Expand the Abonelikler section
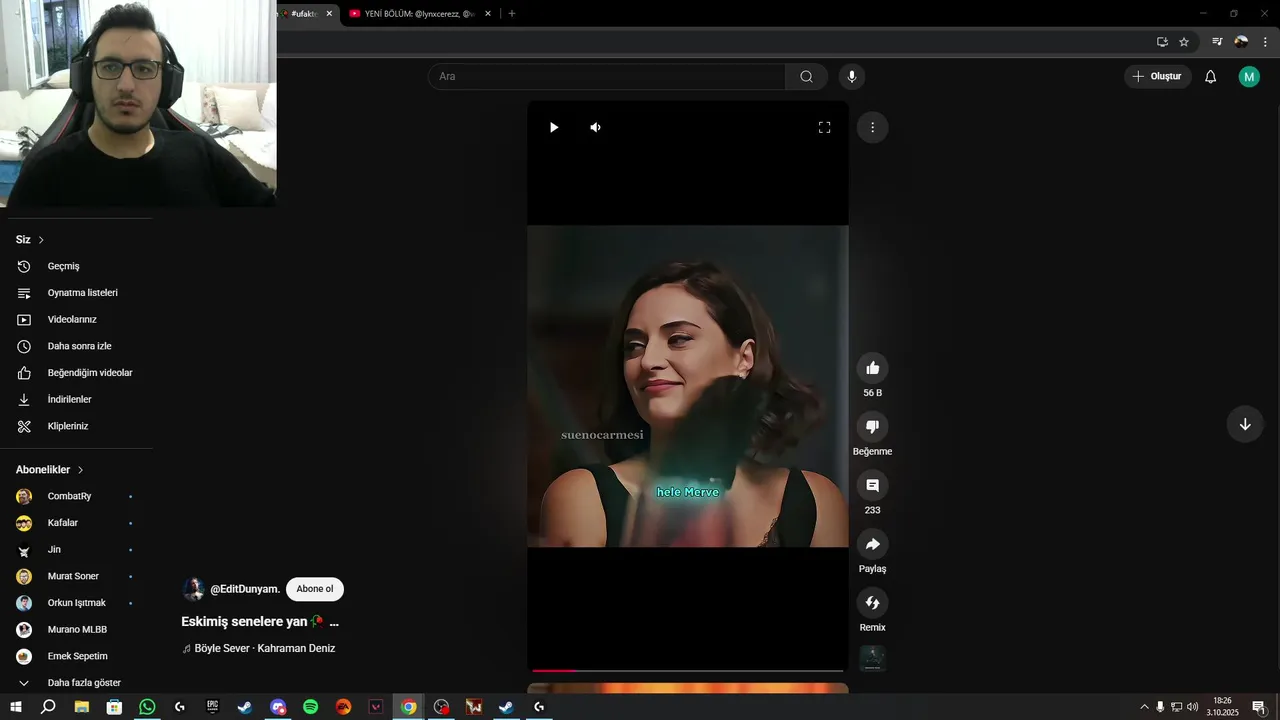Image resolution: width=1280 pixels, height=720 pixels. (50, 470)
